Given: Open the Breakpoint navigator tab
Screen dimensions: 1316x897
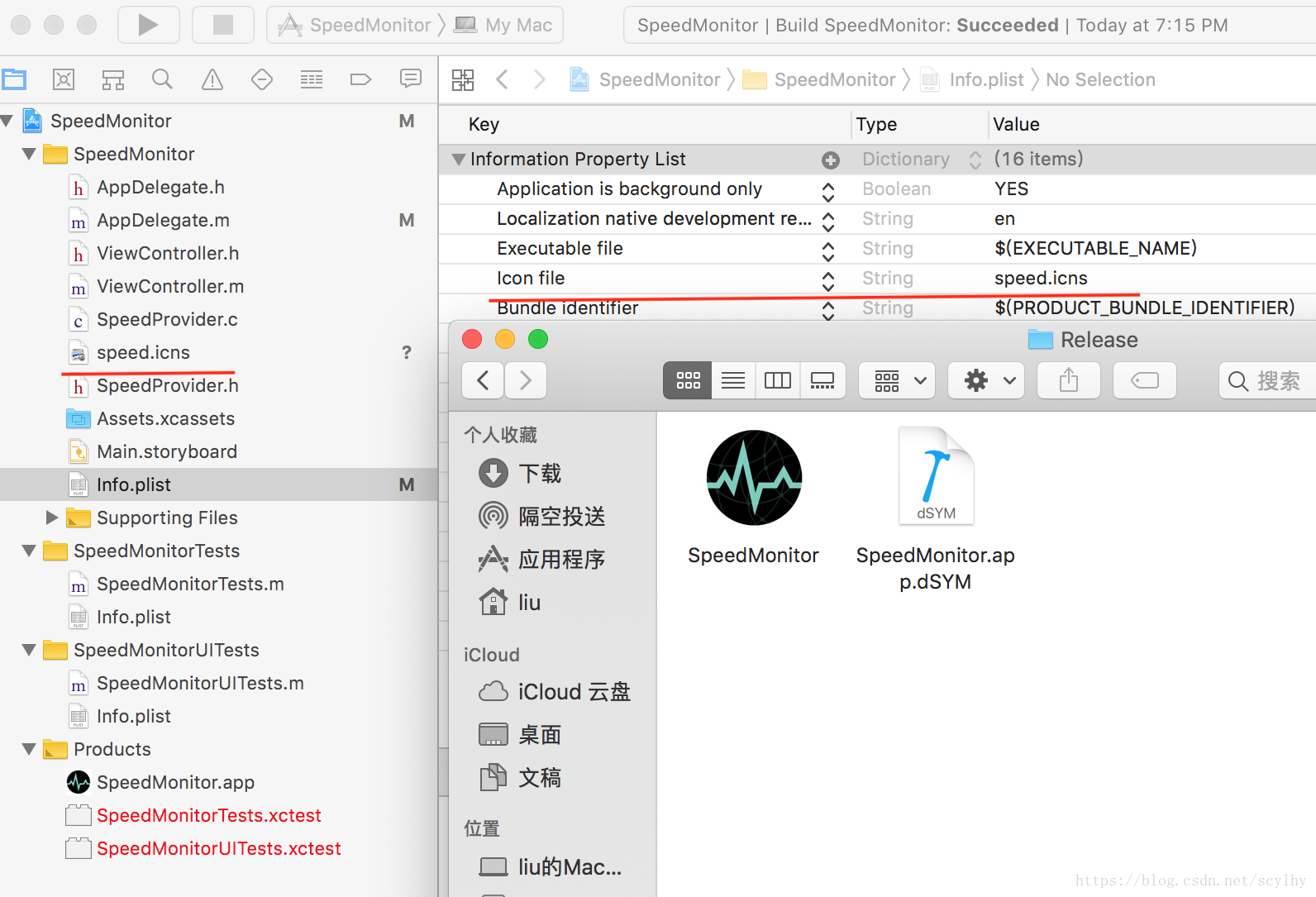Looking at the screenshot, I should [x=361, y=79].
